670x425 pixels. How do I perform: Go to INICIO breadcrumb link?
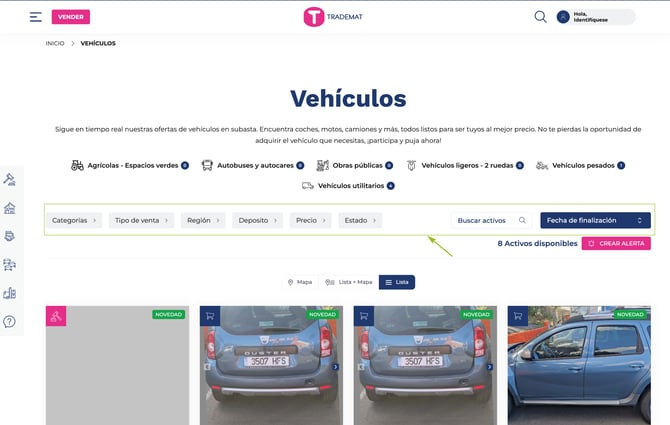[55, 44]
